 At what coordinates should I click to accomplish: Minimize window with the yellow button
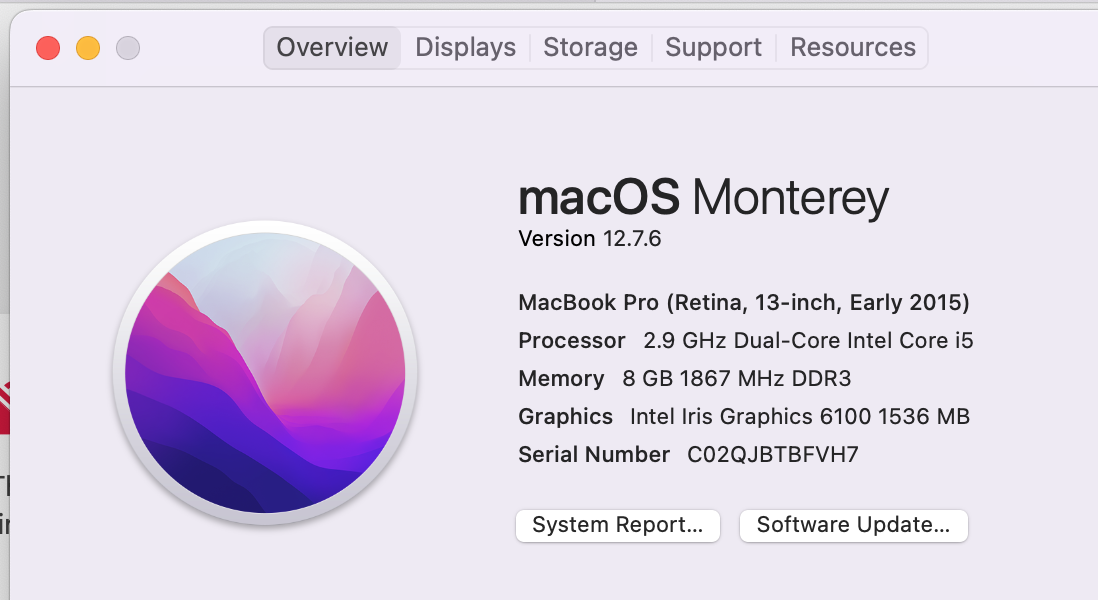pyautogui.click(x=88, y=47)
